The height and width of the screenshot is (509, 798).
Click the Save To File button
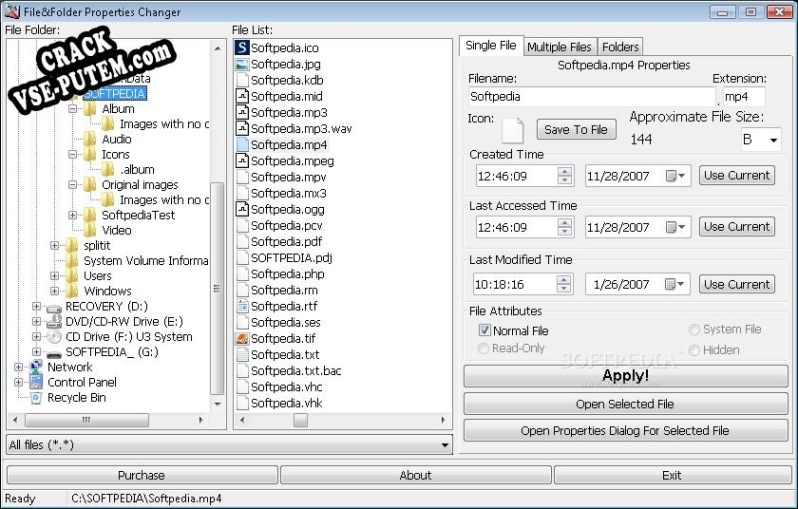coord(576,130)
